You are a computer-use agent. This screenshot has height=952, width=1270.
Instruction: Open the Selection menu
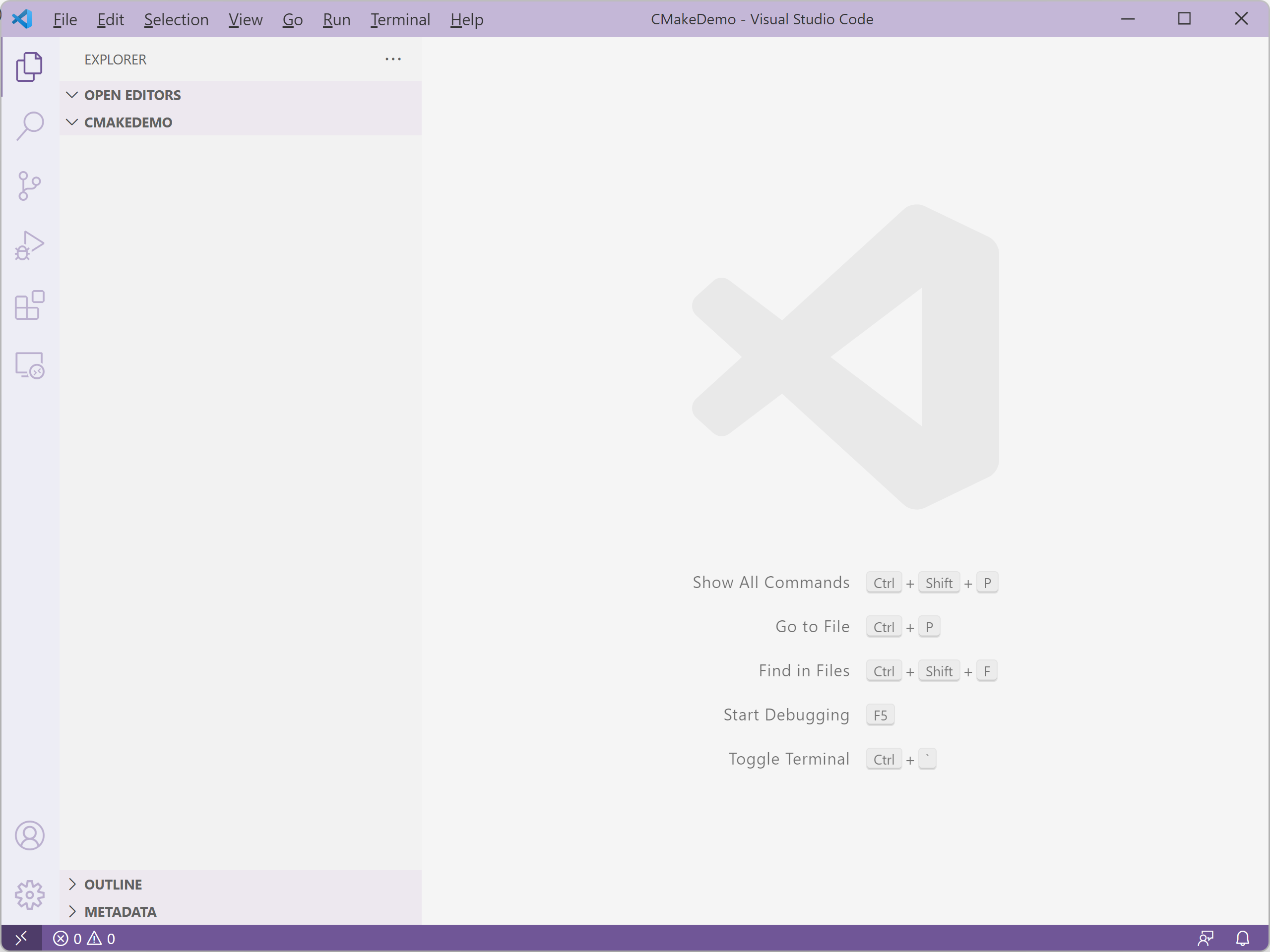(176, 19)
